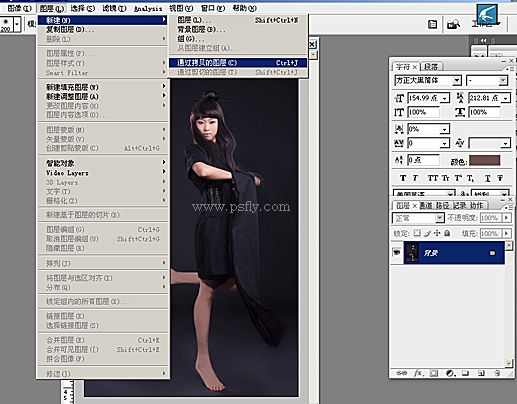Viewport: 517px width, 404px height.
Task: Choose 背景图层(B)... in submenu
Action: [238, 30]
